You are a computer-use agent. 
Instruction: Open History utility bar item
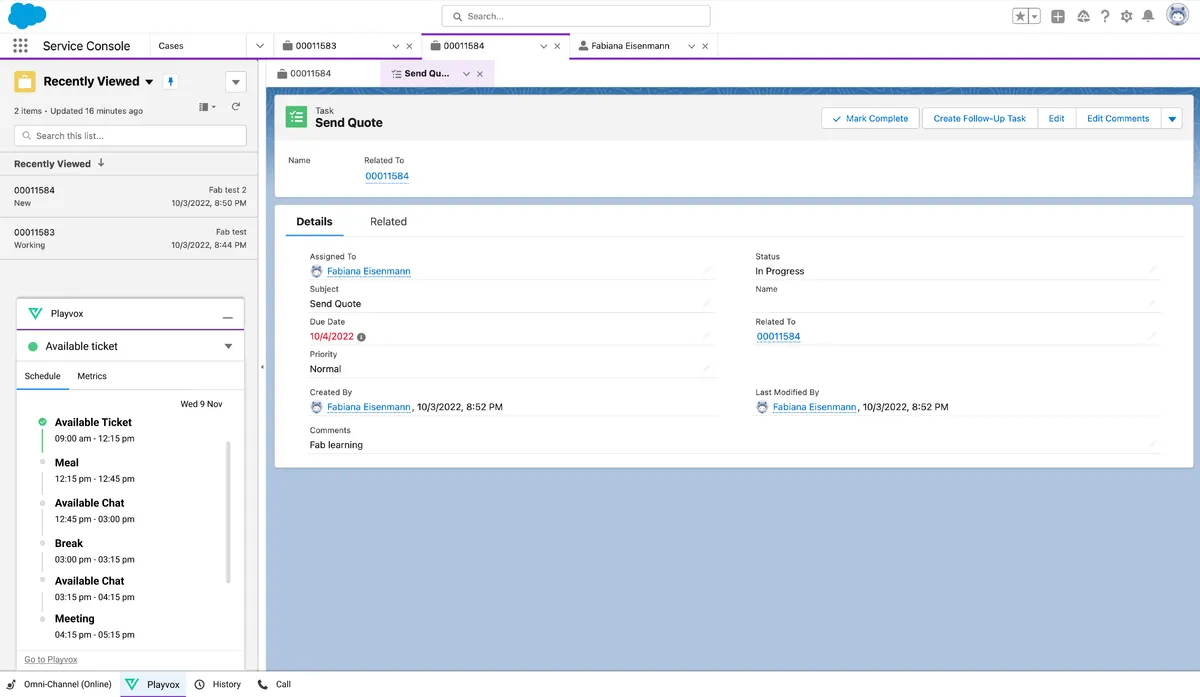point(218,685)
